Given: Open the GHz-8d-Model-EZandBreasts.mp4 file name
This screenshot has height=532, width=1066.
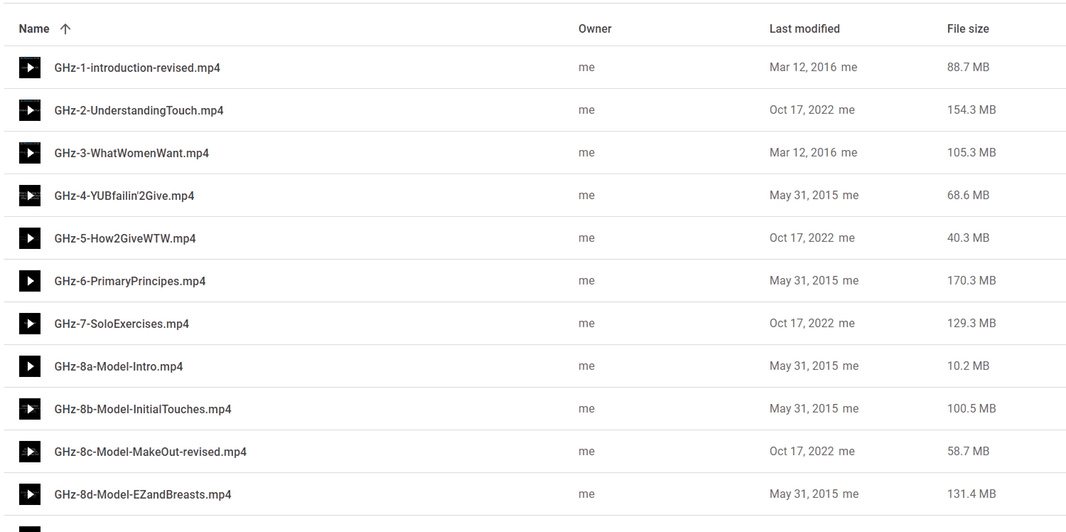Looking at the screenshot, I should pyautogui.click(x=142, y=495).
